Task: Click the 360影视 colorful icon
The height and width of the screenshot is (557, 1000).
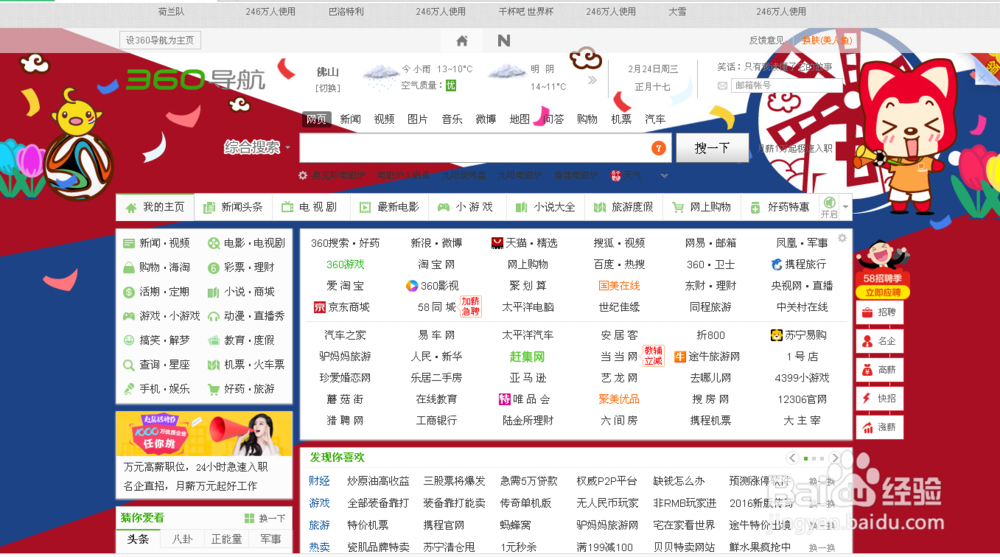Action: tap(412, 286)
